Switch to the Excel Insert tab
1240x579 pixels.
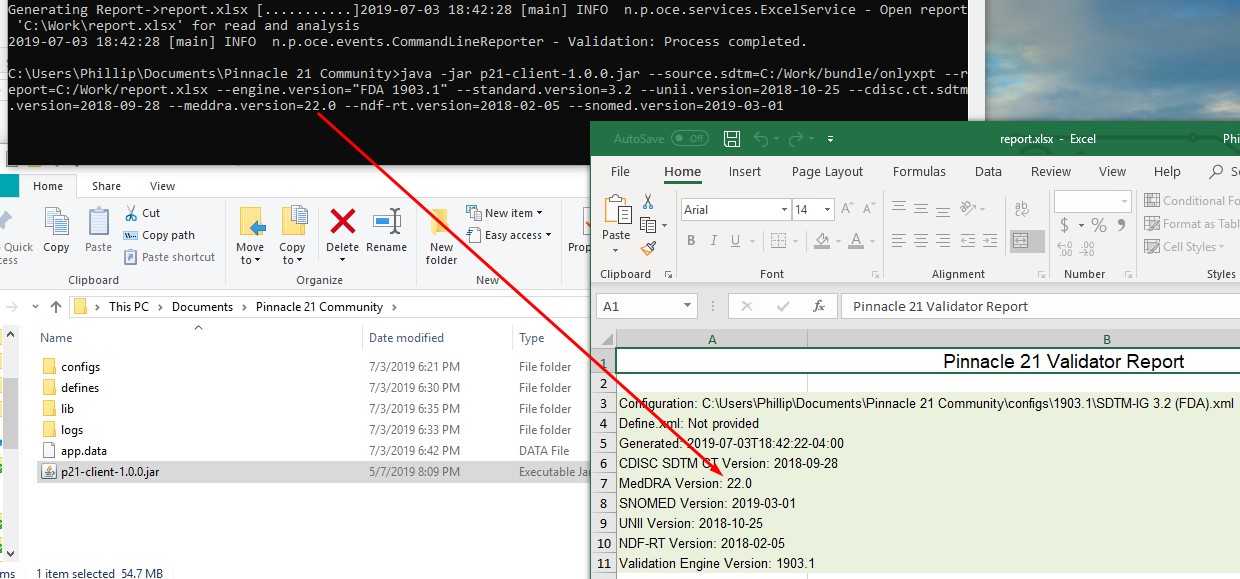tap(745, 172)
